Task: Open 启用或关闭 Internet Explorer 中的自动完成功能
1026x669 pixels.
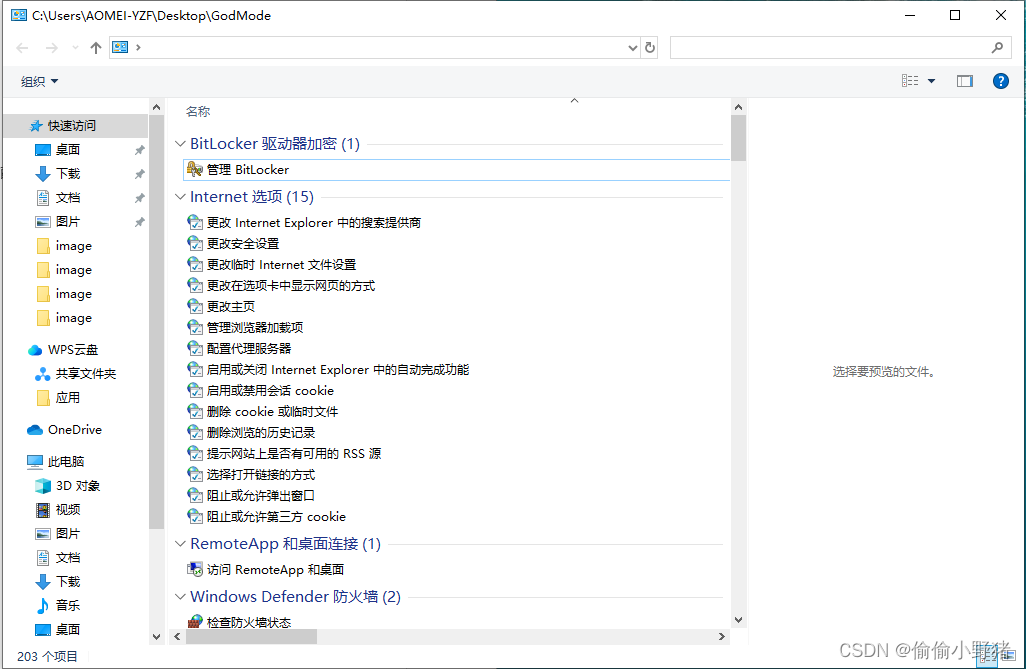Action: [338, 370]
